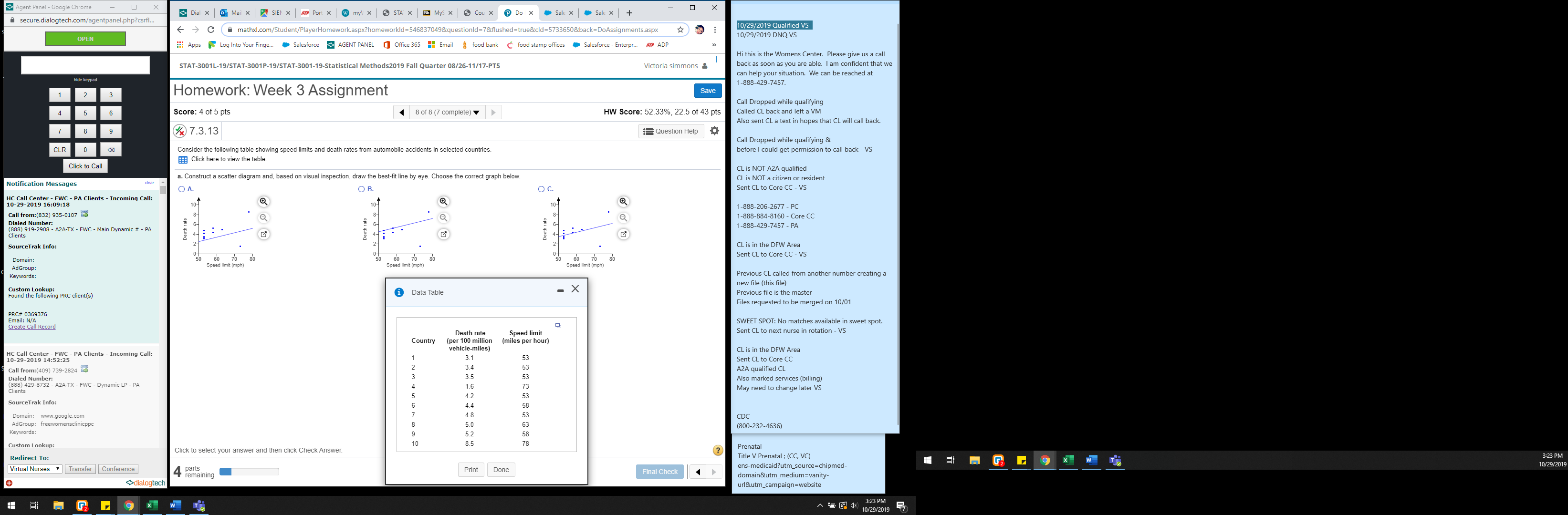
Task: Open the Office 365 bookmark shortcut
Action: point(401,44)
